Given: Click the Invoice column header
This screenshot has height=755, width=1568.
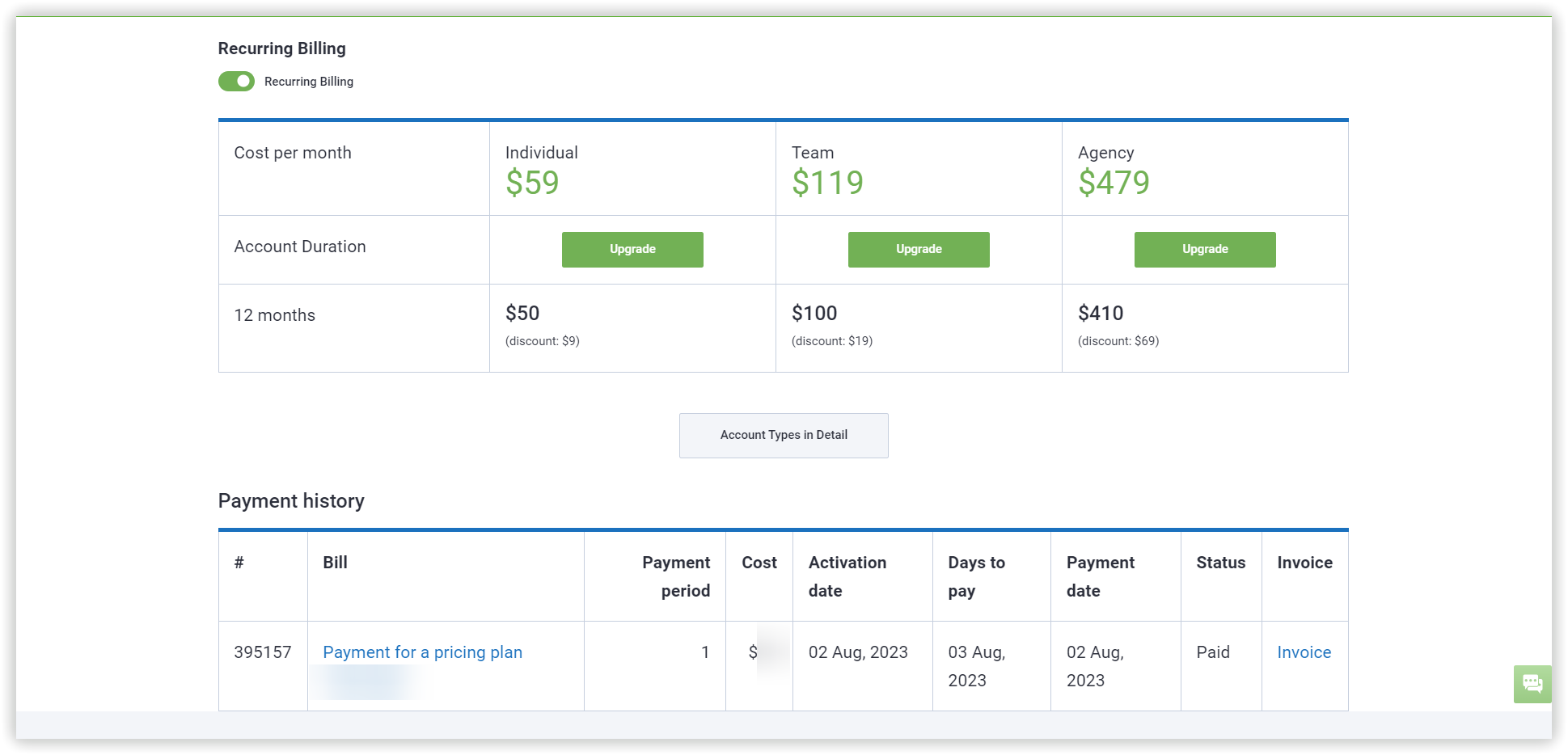Looking at the screenshot, I should pyautogui.click(x=1304, y=563).
